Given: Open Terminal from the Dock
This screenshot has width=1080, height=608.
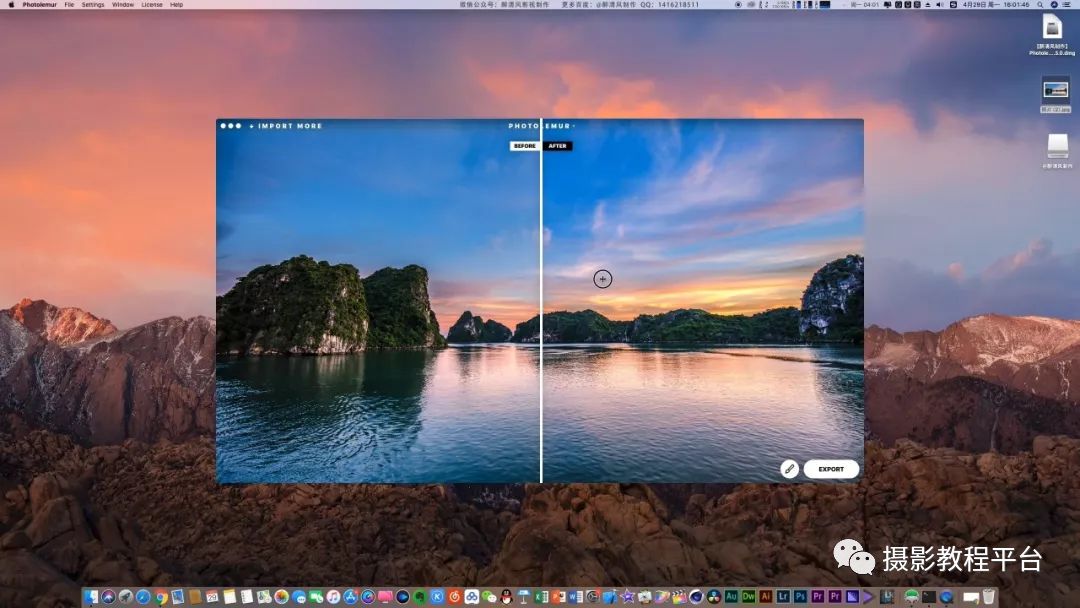Looking at the screenshot, I should coord(928,597).
